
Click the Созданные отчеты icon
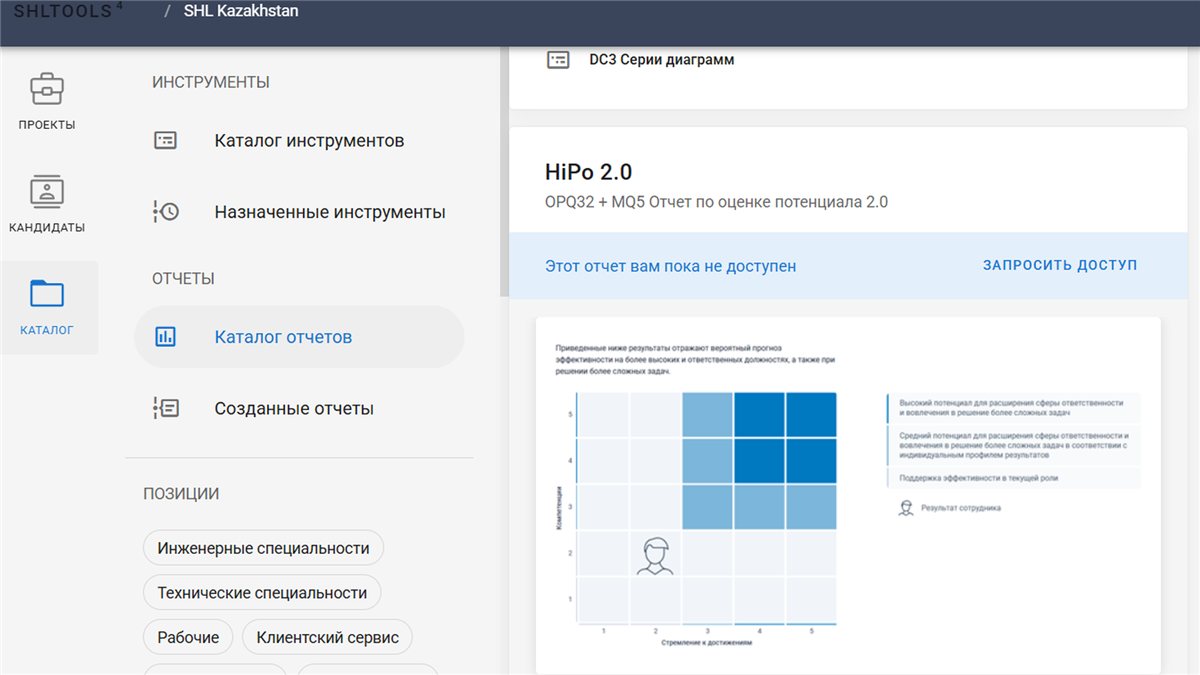point(165,408)
